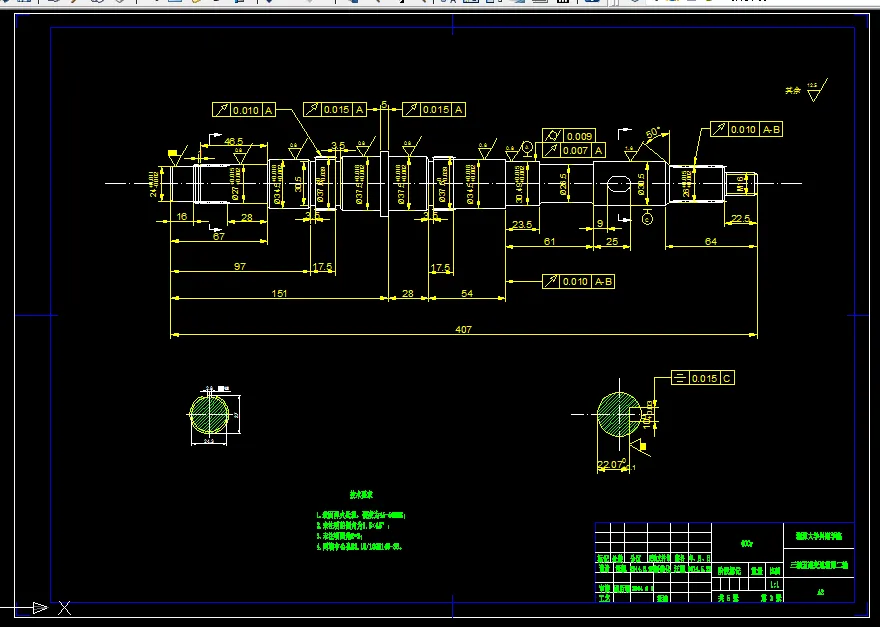This screenshot has height=627, width=880.
Task: Select the 其余 surface roughness symbol
Action: click(806, 91)
